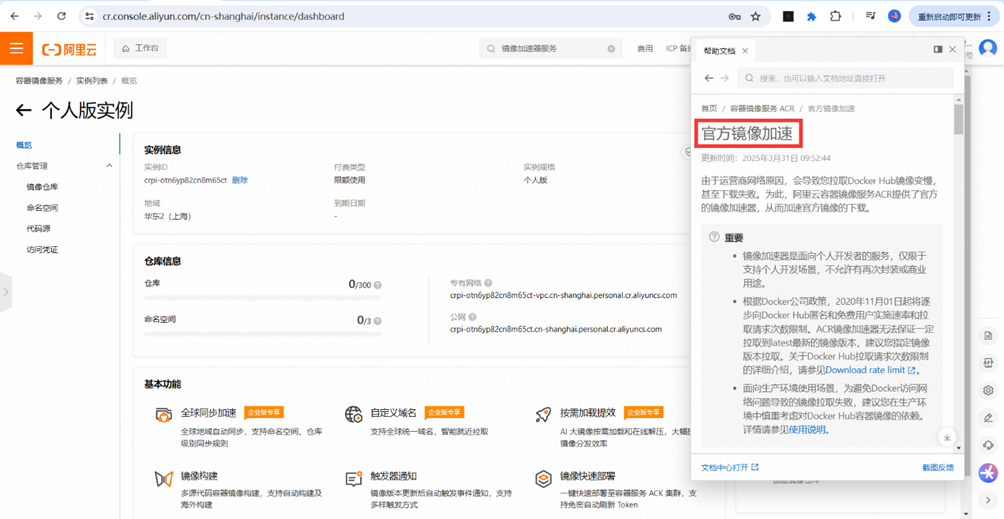Screen dimensions: 1004x519
Task: Open the orange hamburger main menu
Action: (x=16, y=48)
